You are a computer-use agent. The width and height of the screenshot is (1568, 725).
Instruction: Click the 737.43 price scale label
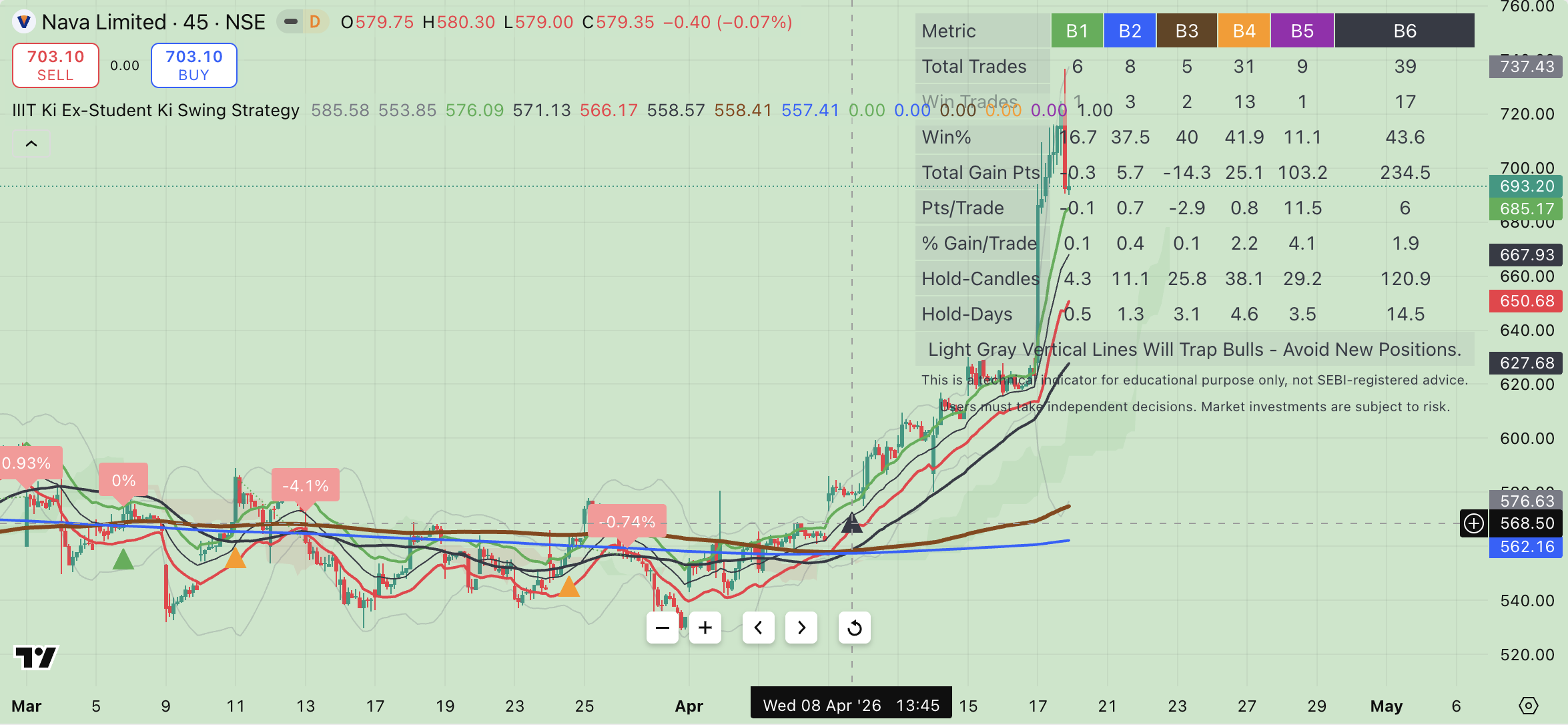(x=1527, y=66)
